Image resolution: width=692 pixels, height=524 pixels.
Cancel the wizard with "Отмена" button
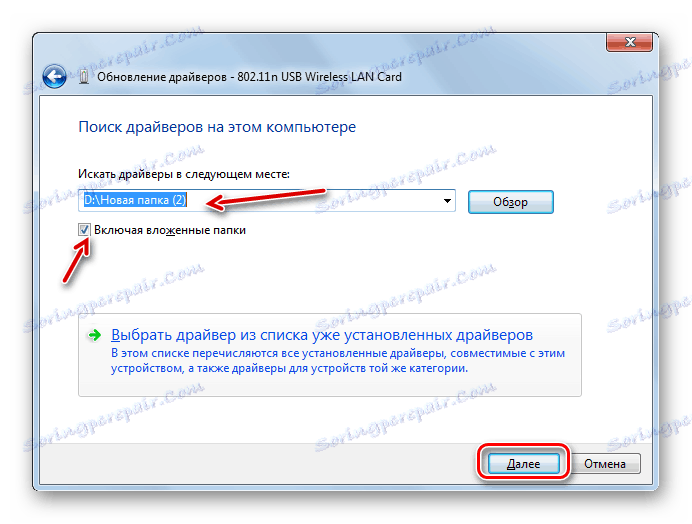tap(605, 464)
